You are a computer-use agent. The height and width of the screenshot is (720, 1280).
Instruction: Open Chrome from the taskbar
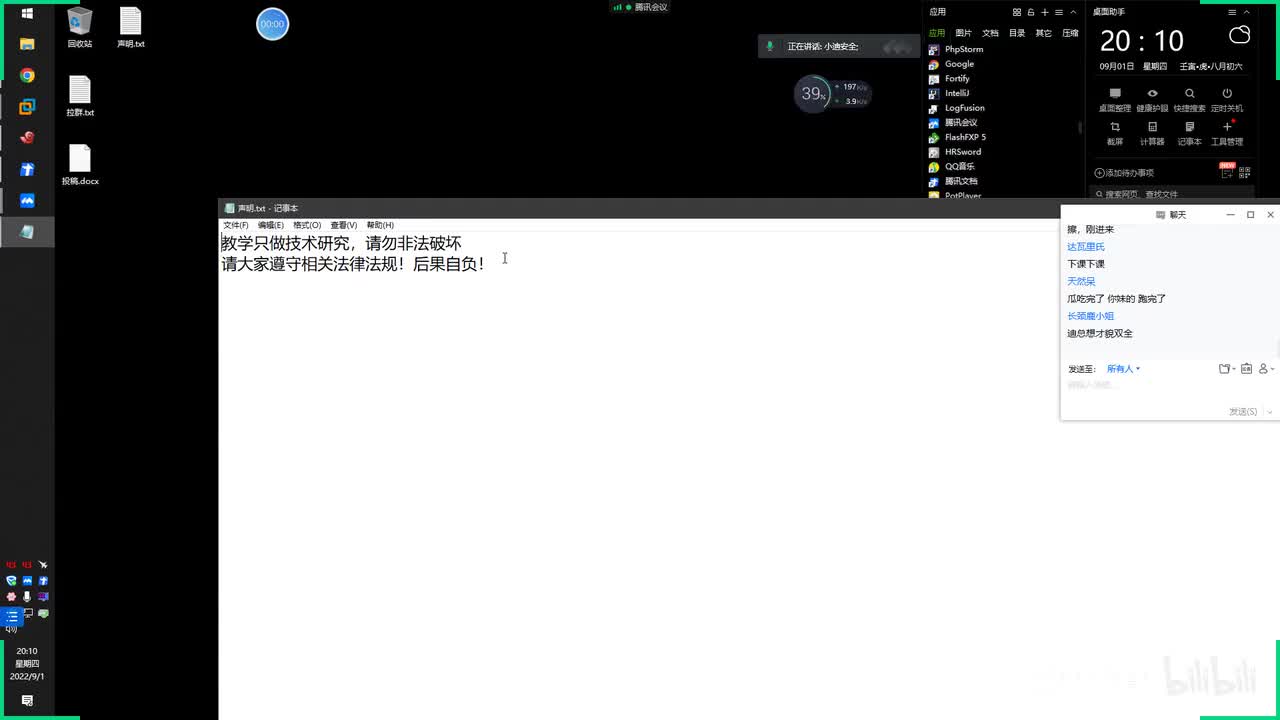pyautogui.click(x=27, y=76)
